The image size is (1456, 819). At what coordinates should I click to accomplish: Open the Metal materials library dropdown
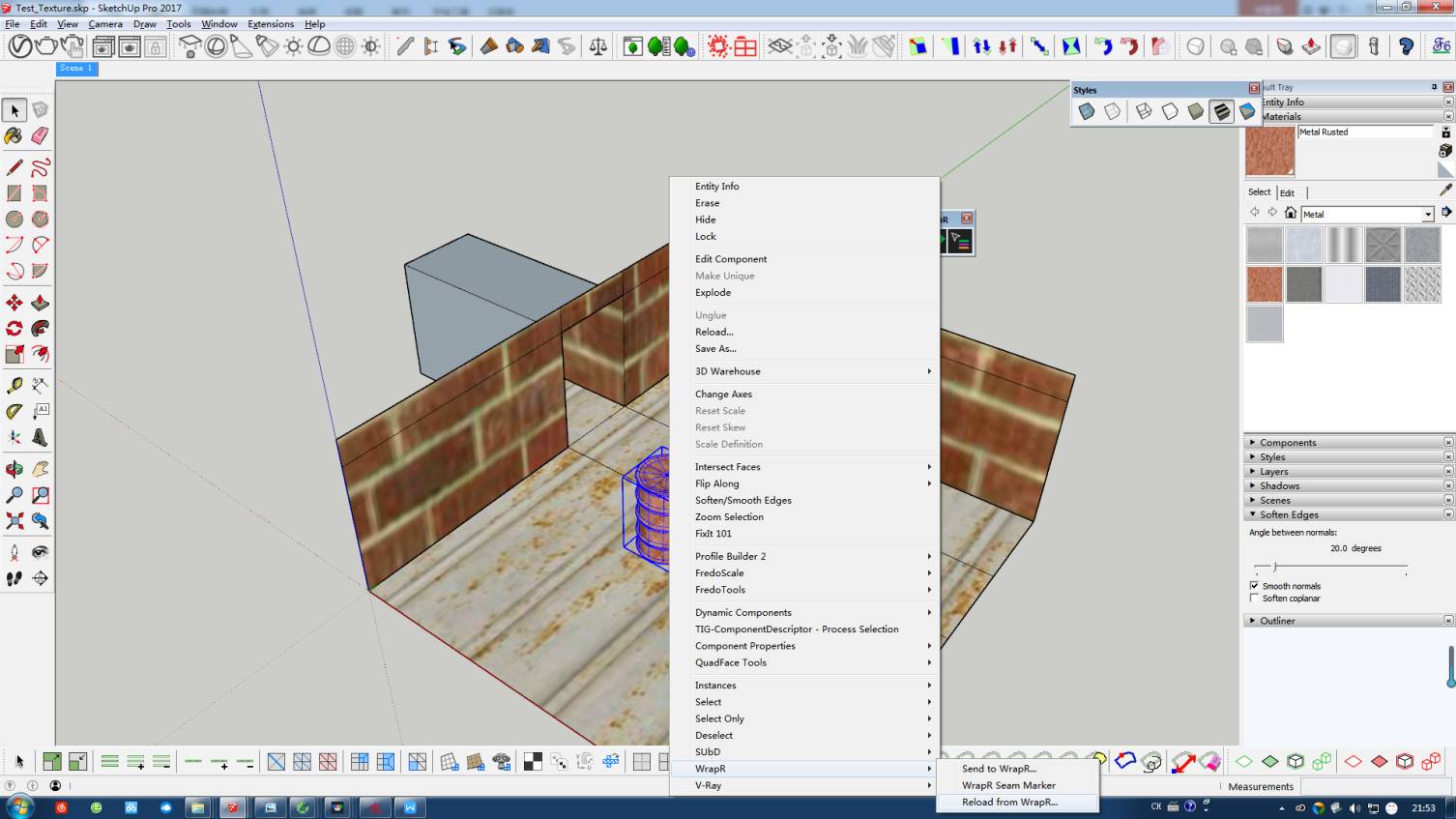tap(1427, 215)
